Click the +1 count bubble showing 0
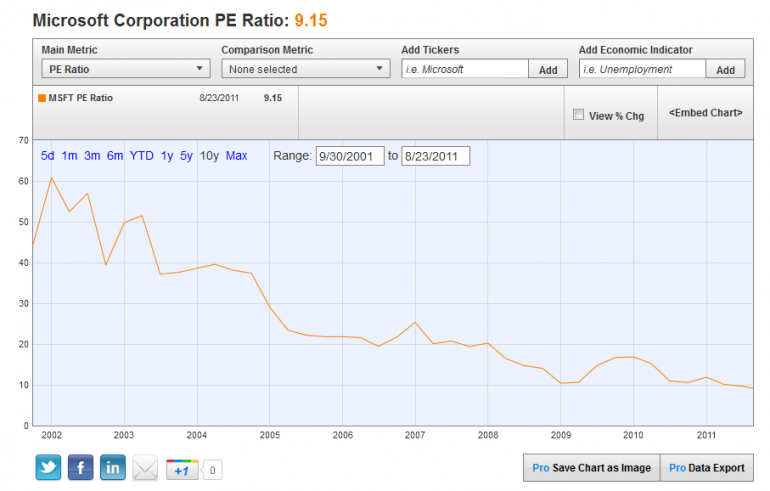Screen dimensions: 770x491 click(x=212, y=470)
